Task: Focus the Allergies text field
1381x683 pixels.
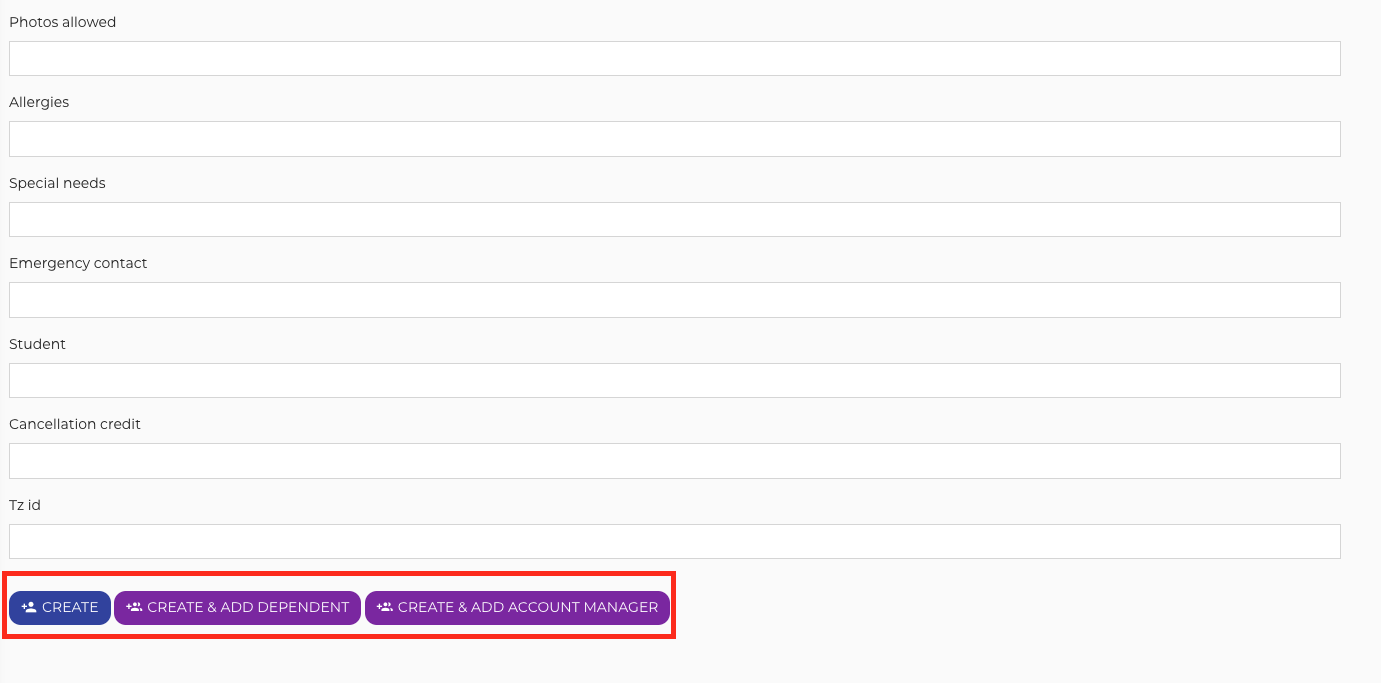Action: pos(675,139)
